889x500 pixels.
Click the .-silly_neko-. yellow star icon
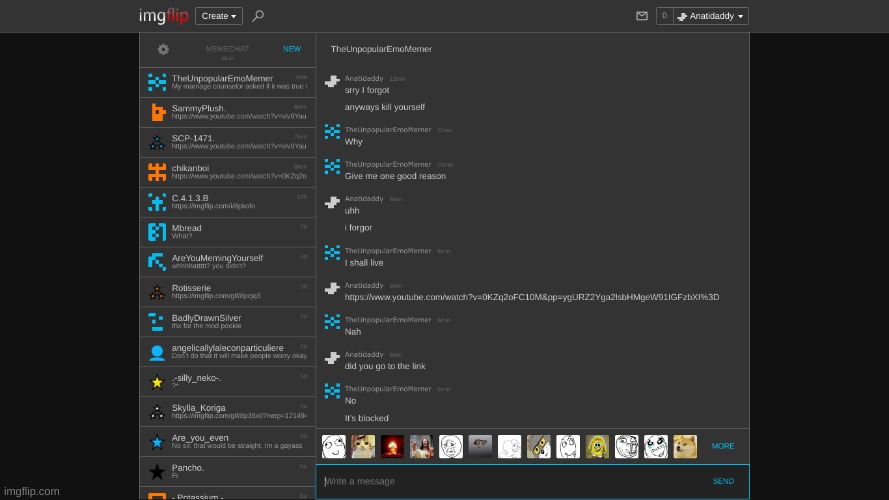[x=157, y=382]
